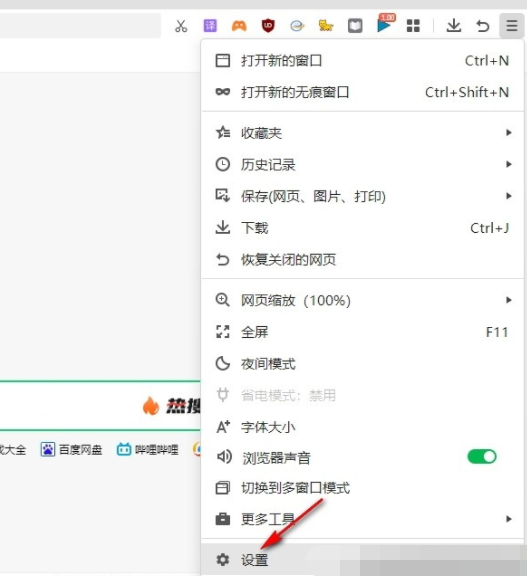Viewport: 527px width, 576px height.
Task: Open the gray reading book icon
Action: coord(355,26)
